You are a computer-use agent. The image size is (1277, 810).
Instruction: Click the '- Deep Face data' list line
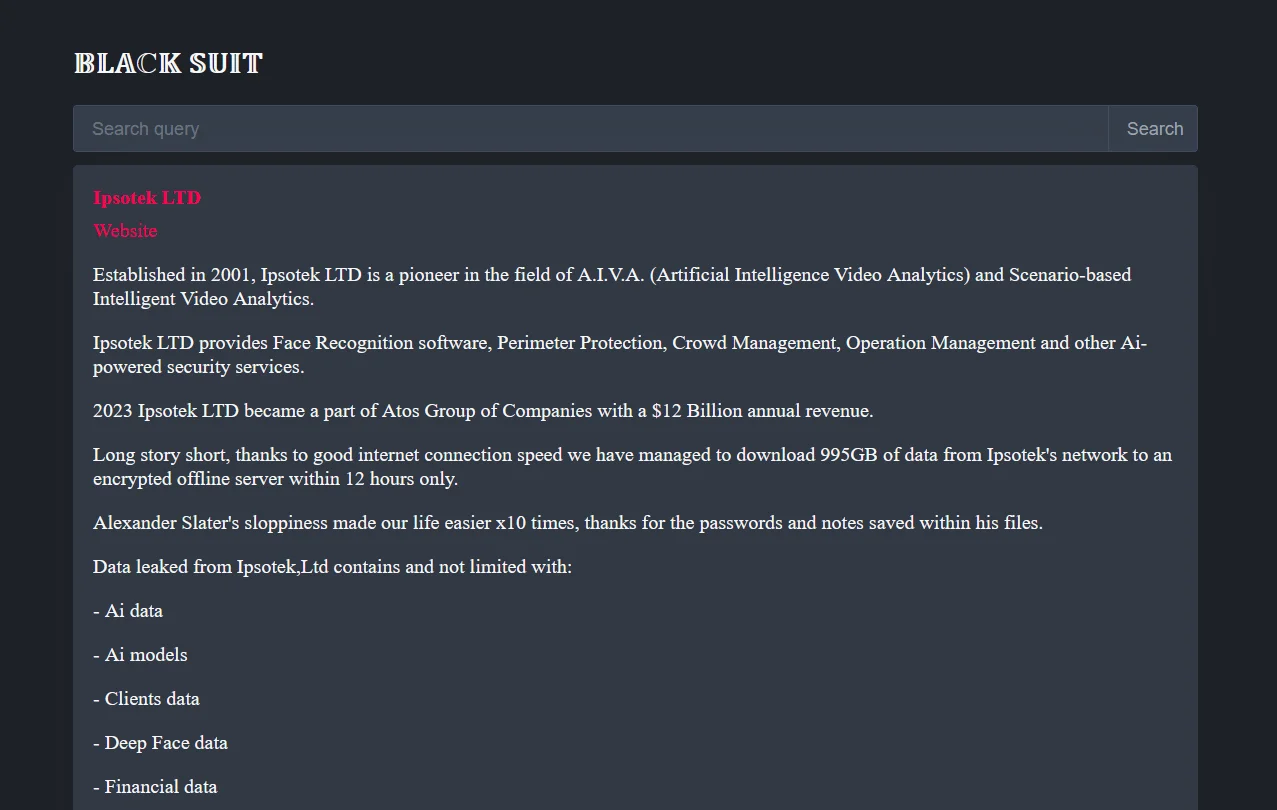[x=160, y=743]
